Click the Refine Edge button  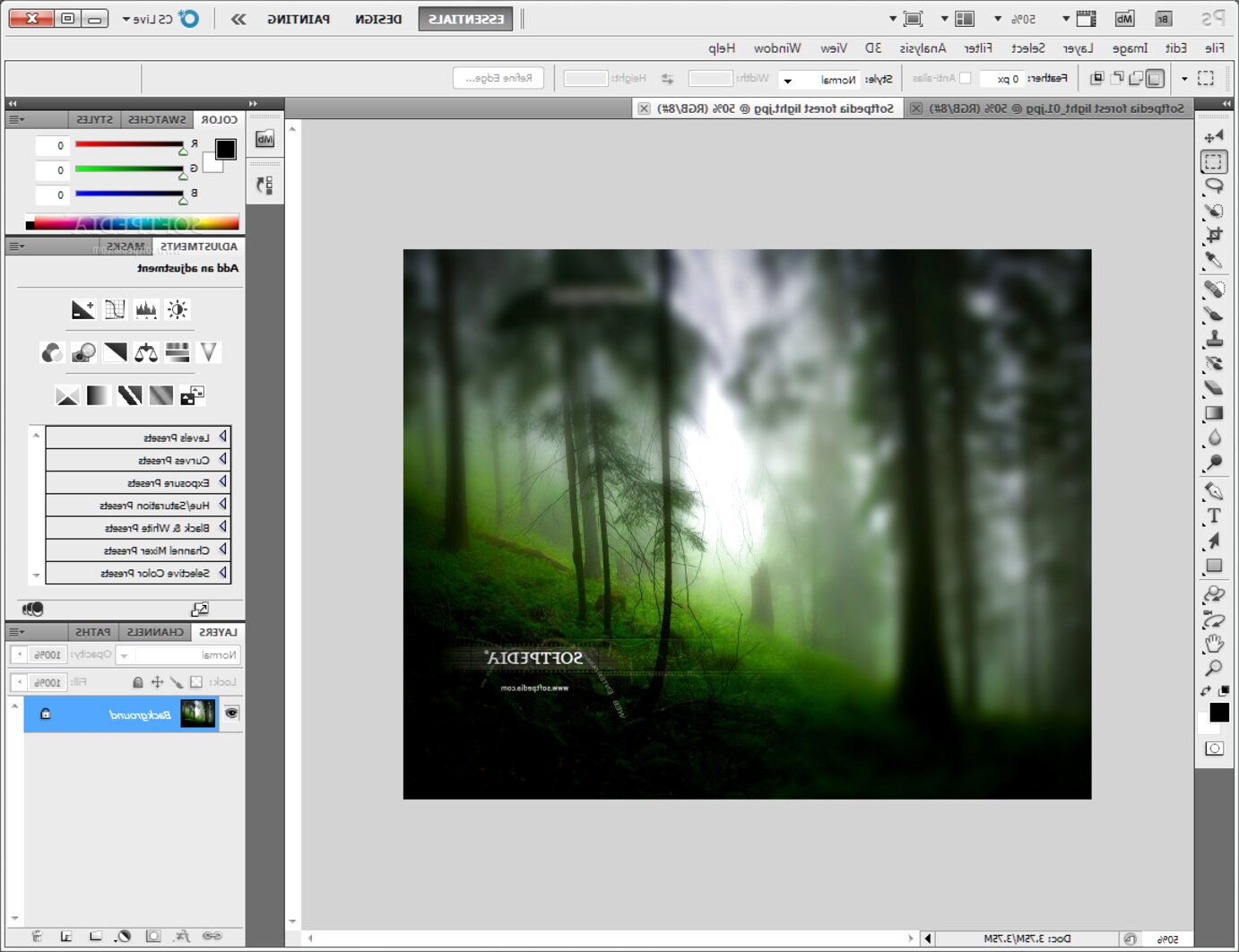click(x=498, y=78)
